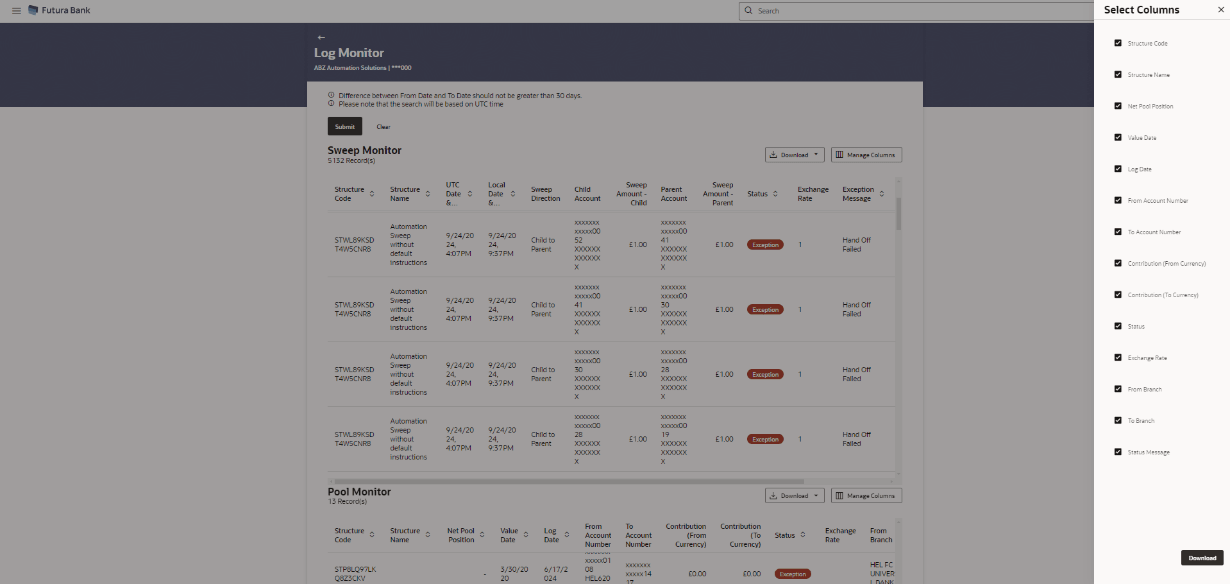
Task: Click the Futura Bank logo
Action: [58, 10]
